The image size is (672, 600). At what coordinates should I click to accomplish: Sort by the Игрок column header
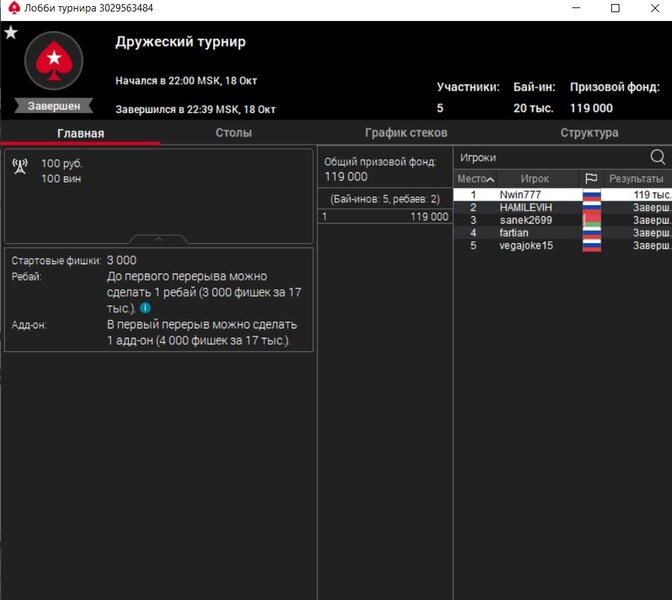535,179
